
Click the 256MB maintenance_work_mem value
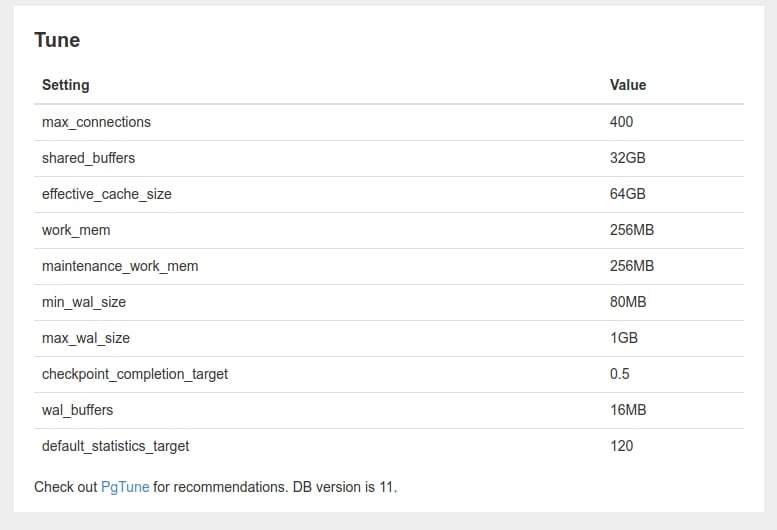632,266
